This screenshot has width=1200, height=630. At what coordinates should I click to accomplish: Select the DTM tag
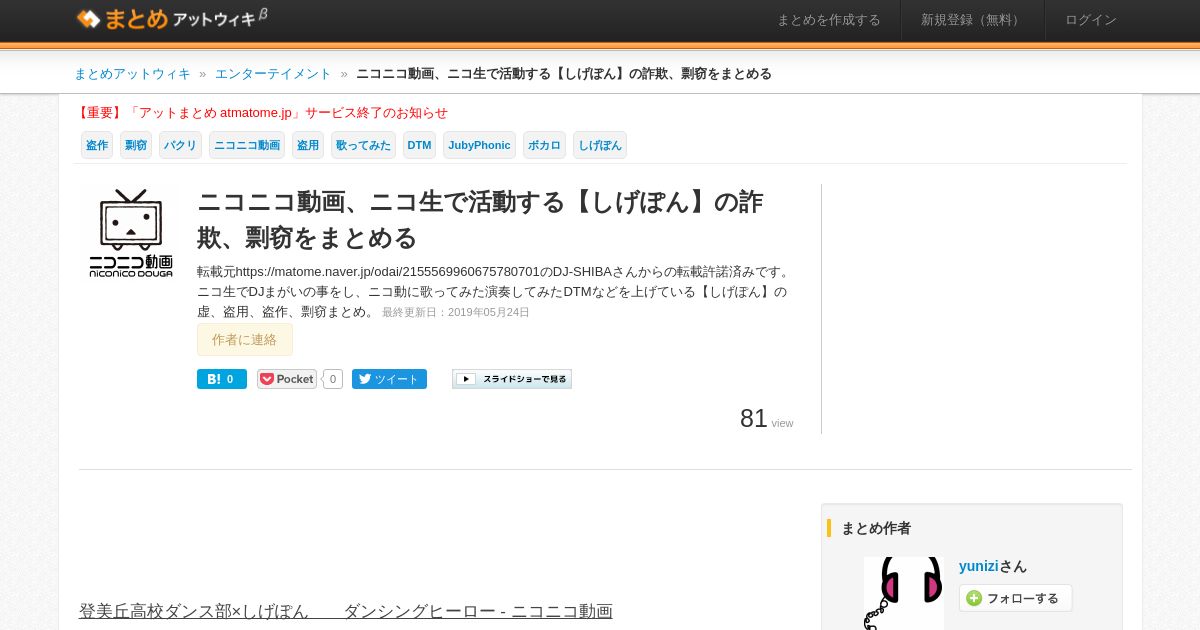tap(419, 145)
